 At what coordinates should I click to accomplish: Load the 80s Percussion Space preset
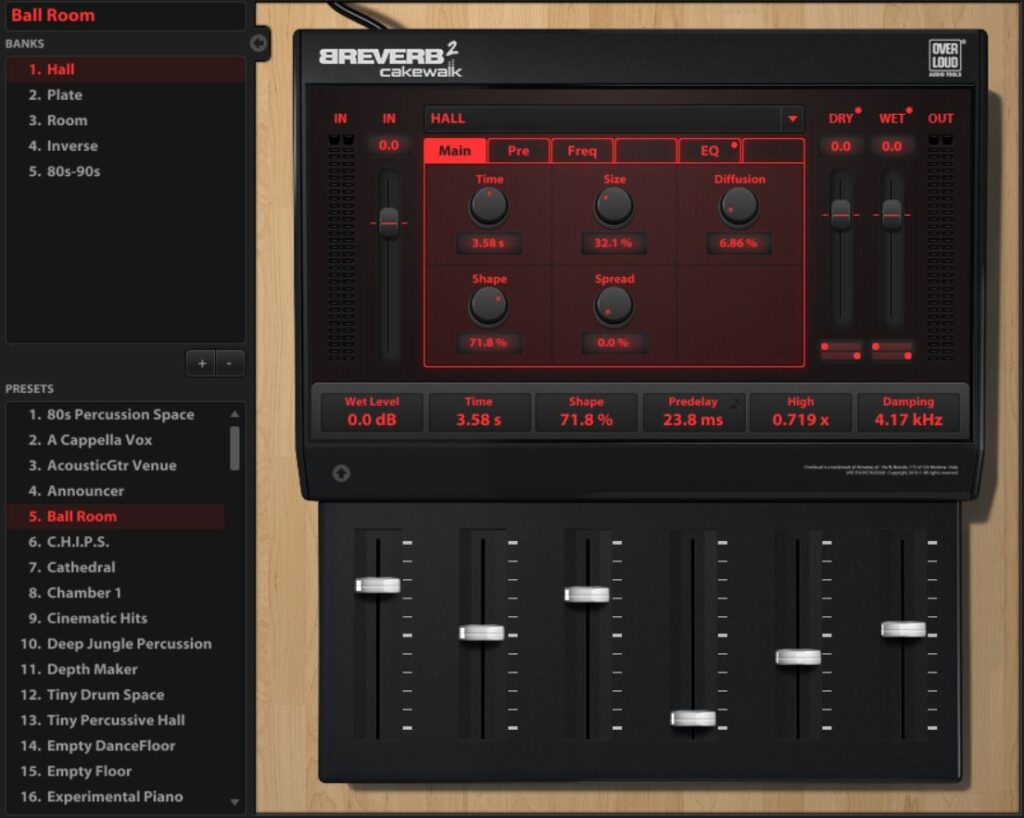coord(116,415)
